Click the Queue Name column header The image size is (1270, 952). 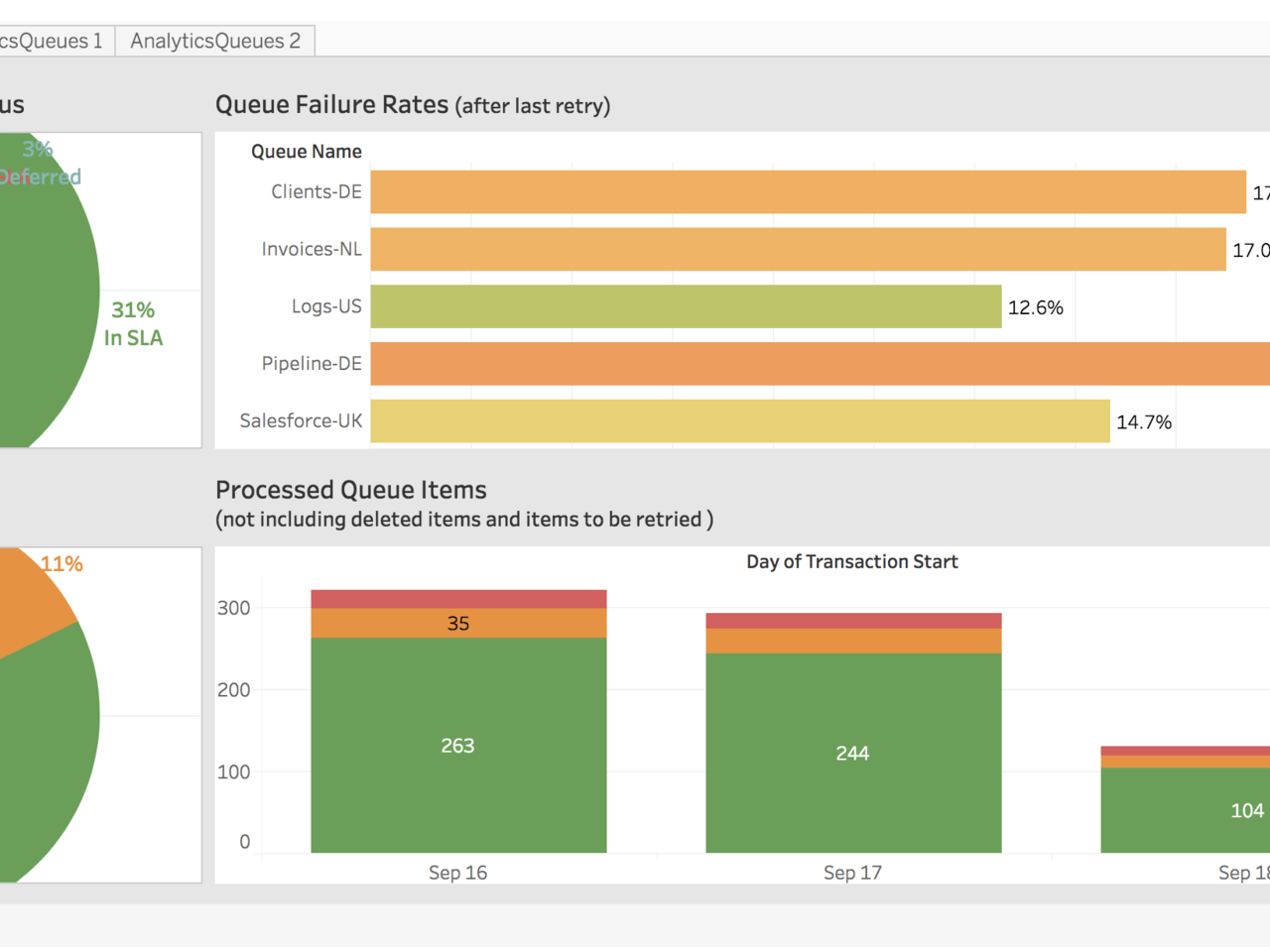pos(306,151)
